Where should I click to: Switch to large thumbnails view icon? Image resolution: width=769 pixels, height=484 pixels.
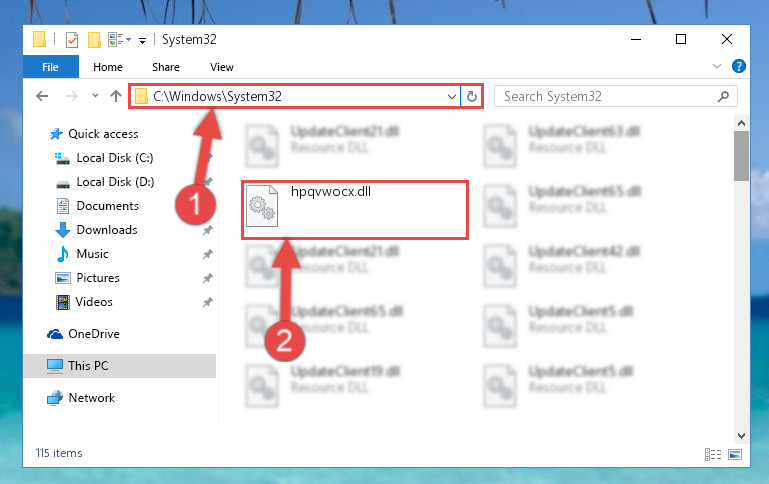(735, 455)
